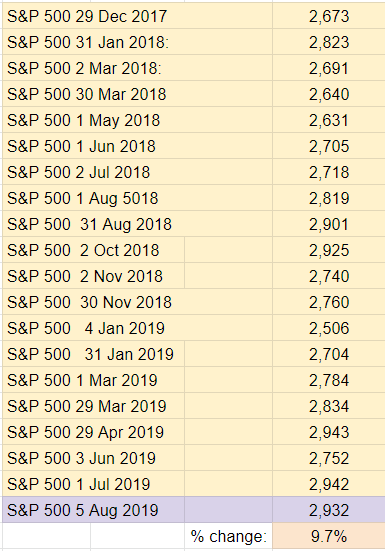The image size is (385, 551).
Task: Select the S&P 500 3 Jun 2019 cell
Action: tap(93, 458)
